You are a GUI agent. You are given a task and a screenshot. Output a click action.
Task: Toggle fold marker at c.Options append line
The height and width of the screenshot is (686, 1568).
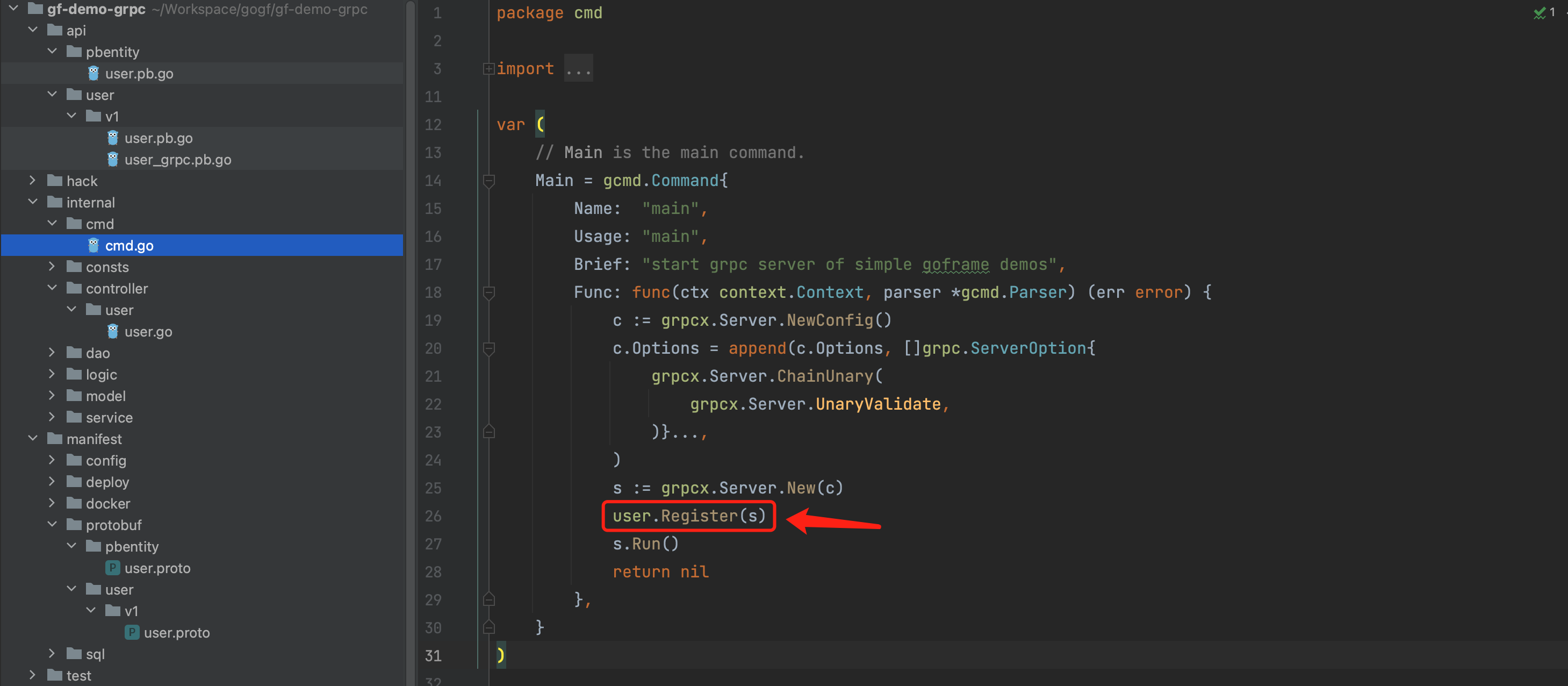[x=488, y=348]
